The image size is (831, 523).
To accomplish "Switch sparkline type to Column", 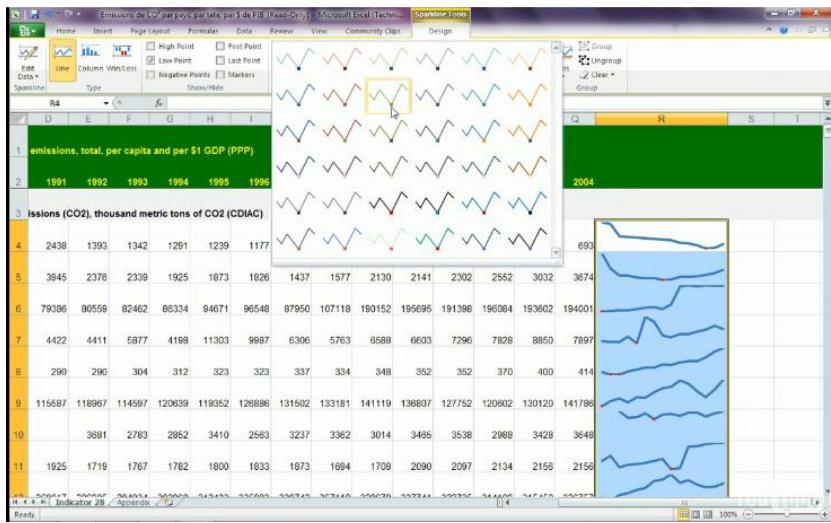I will [91, 59].
